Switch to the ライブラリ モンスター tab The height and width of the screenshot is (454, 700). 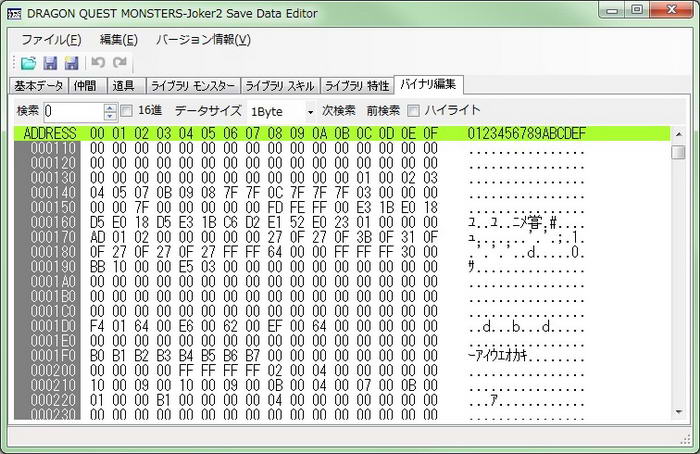(196, 85)
